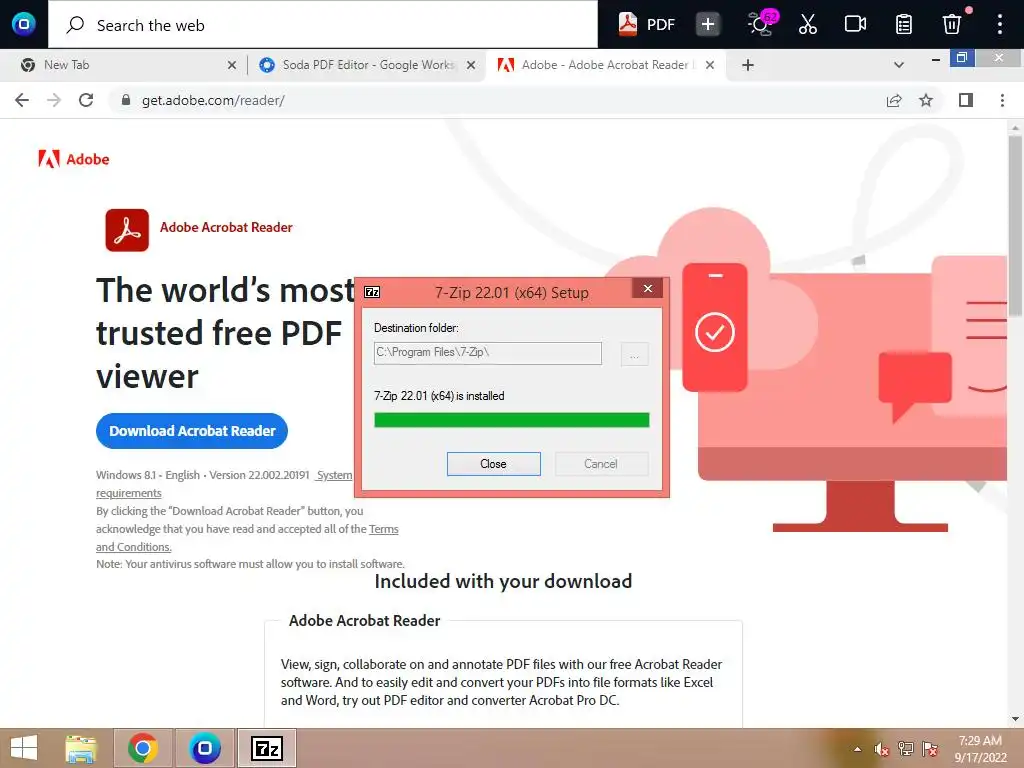Image resolution: width=1024 pixels, height=768 pixels.
Task: Click the Destination folder path field
Action: pyautogui.click(x=488, y=353)
